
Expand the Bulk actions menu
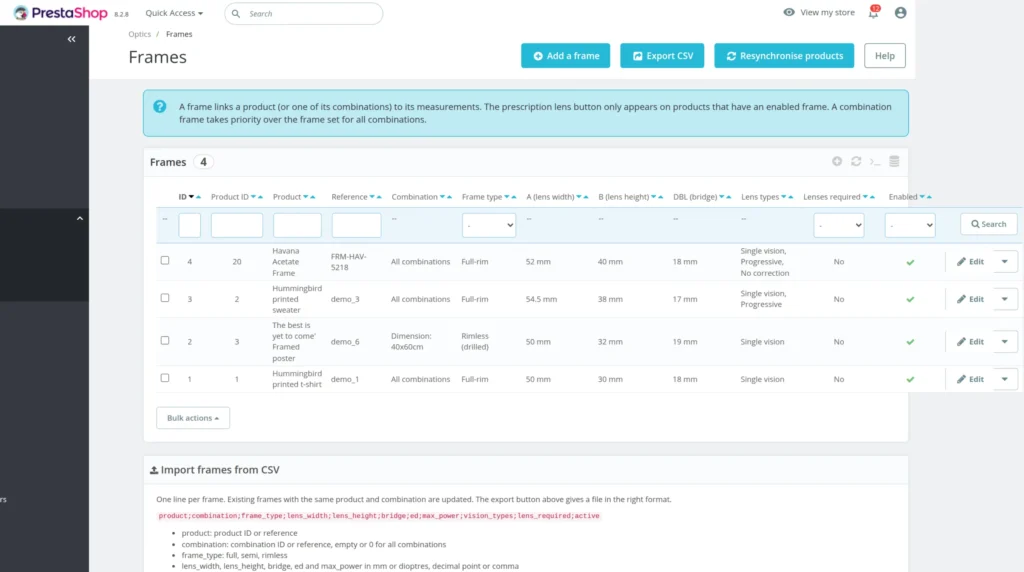pos(193,418)
